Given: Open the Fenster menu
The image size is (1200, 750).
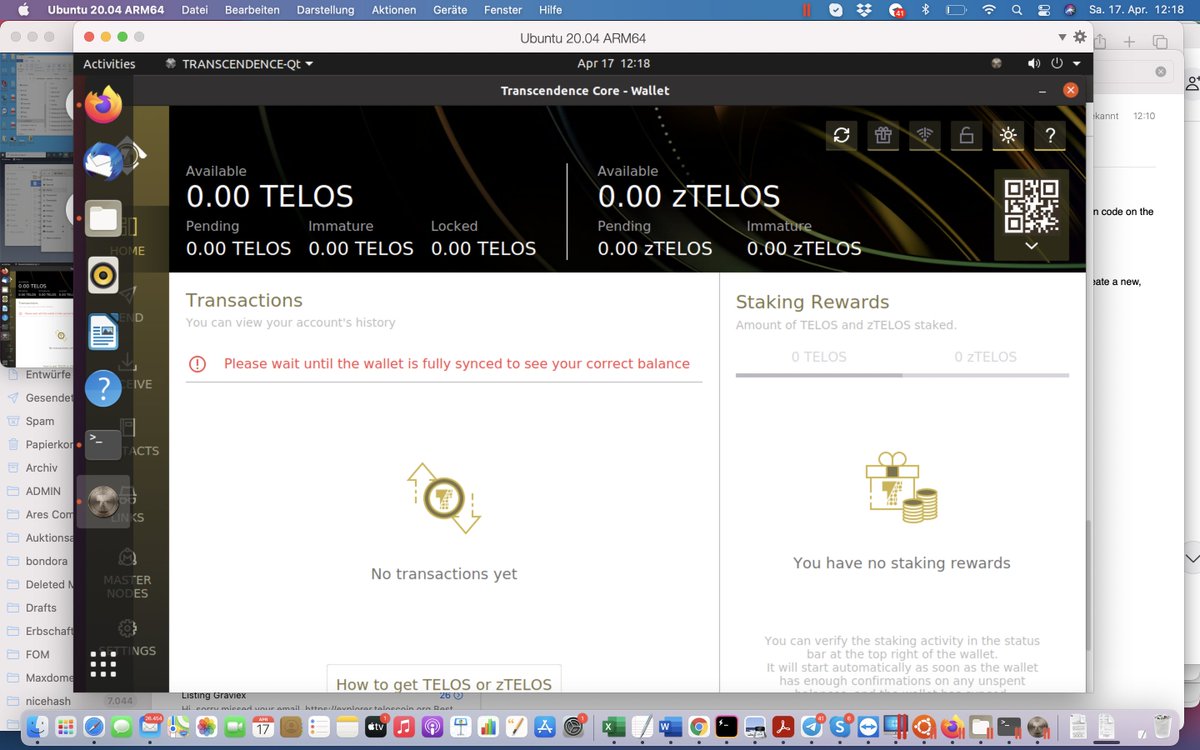Looking at the screenshot, I should click(503, 10).
